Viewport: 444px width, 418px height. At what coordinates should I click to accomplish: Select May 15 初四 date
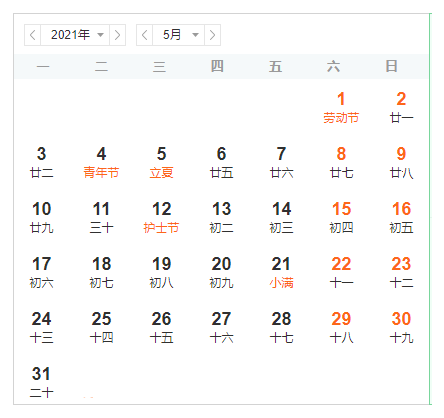341,217
